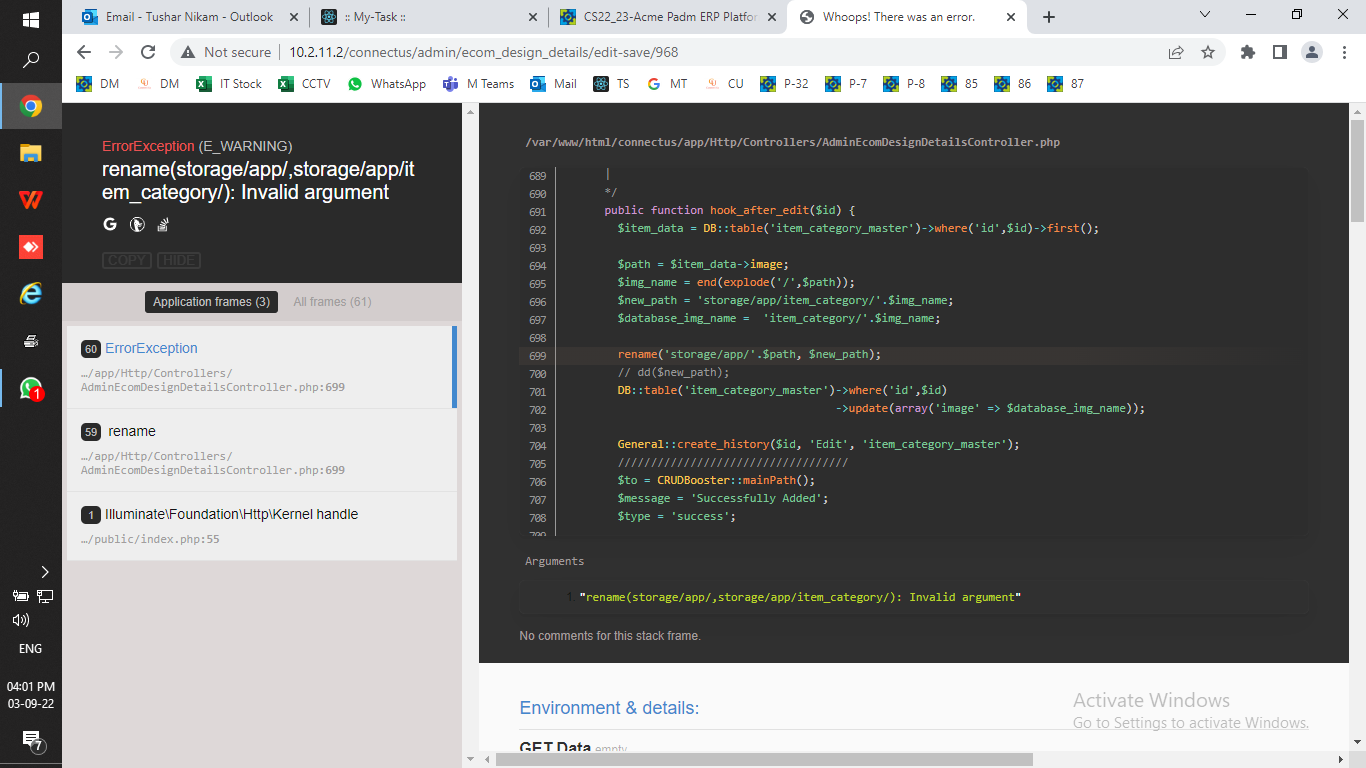Image resolution: width=1366 pixels, height=768 pixels.
Task: Select frame 60 ErrorException
Action: coord(260,367)
